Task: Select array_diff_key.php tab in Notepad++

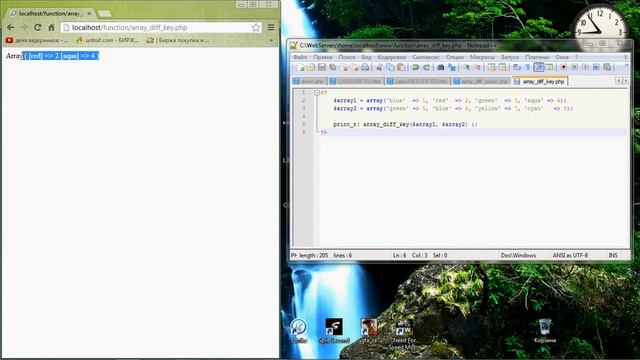Action: coord(540,82)
